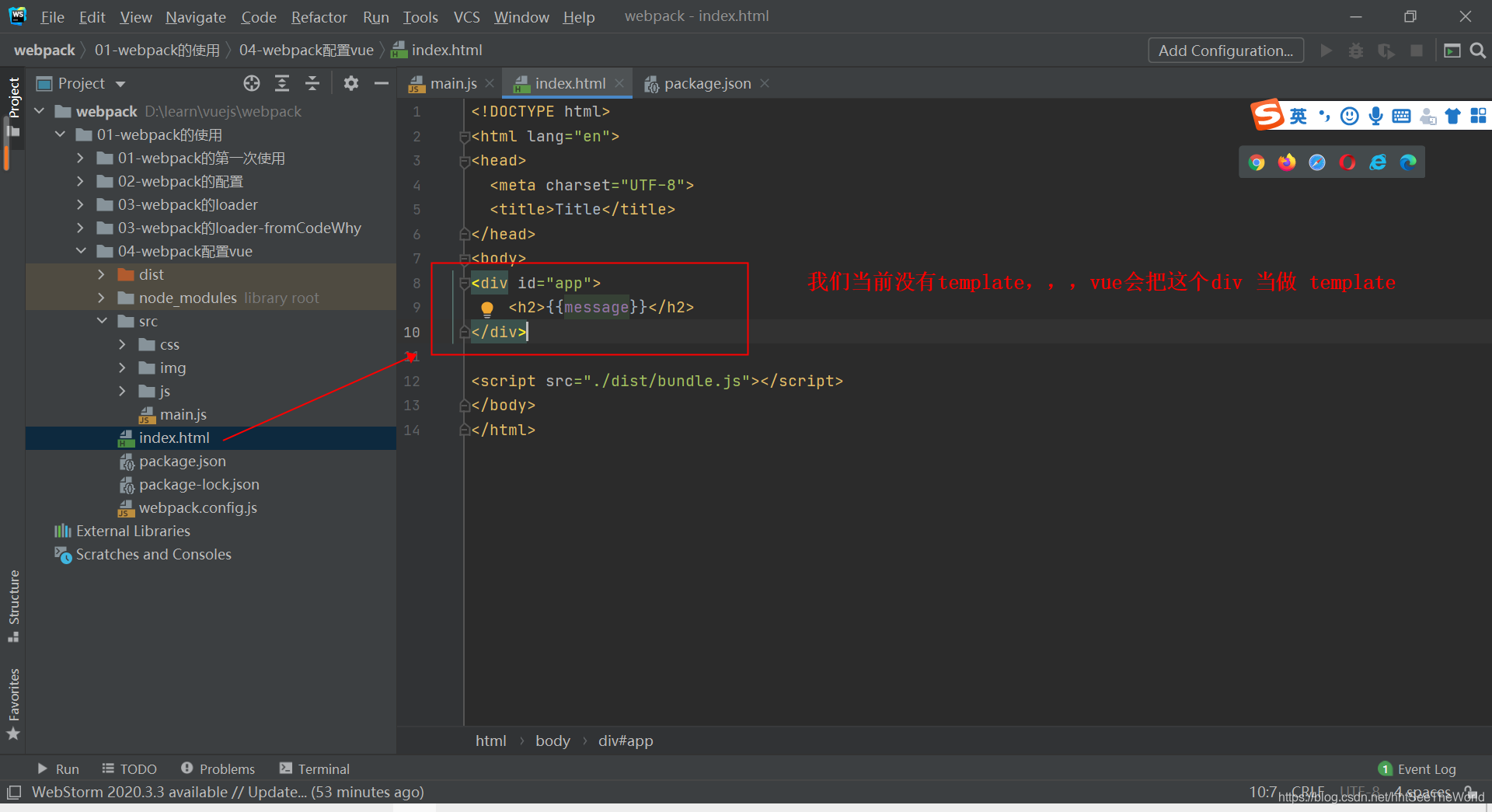Image resolution: width=1492 pixels, height=812 pixels.
Task: Open TODO tool window
Action: pos(130,768)
